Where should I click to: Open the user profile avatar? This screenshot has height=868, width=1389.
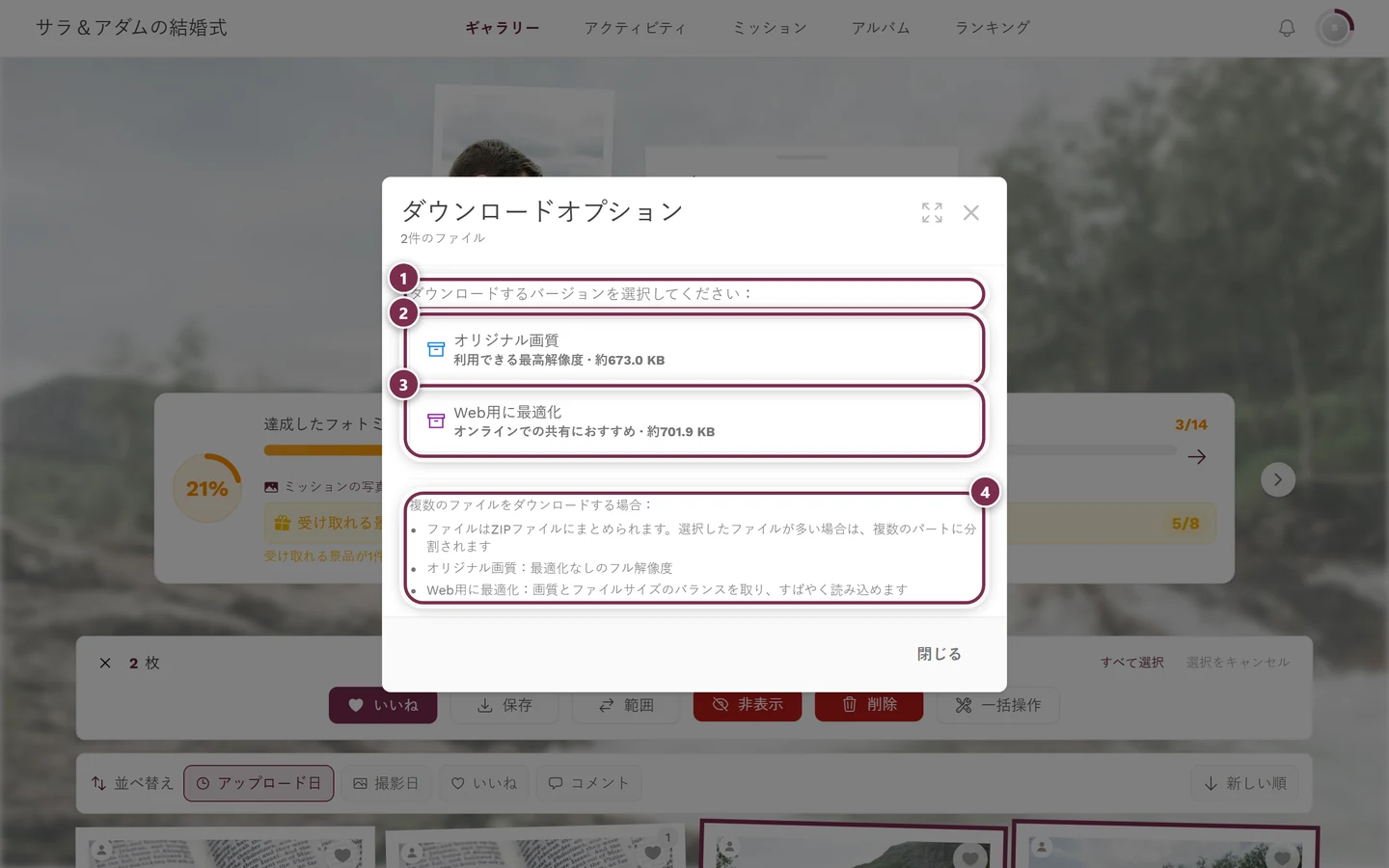tap(1335, 28)
